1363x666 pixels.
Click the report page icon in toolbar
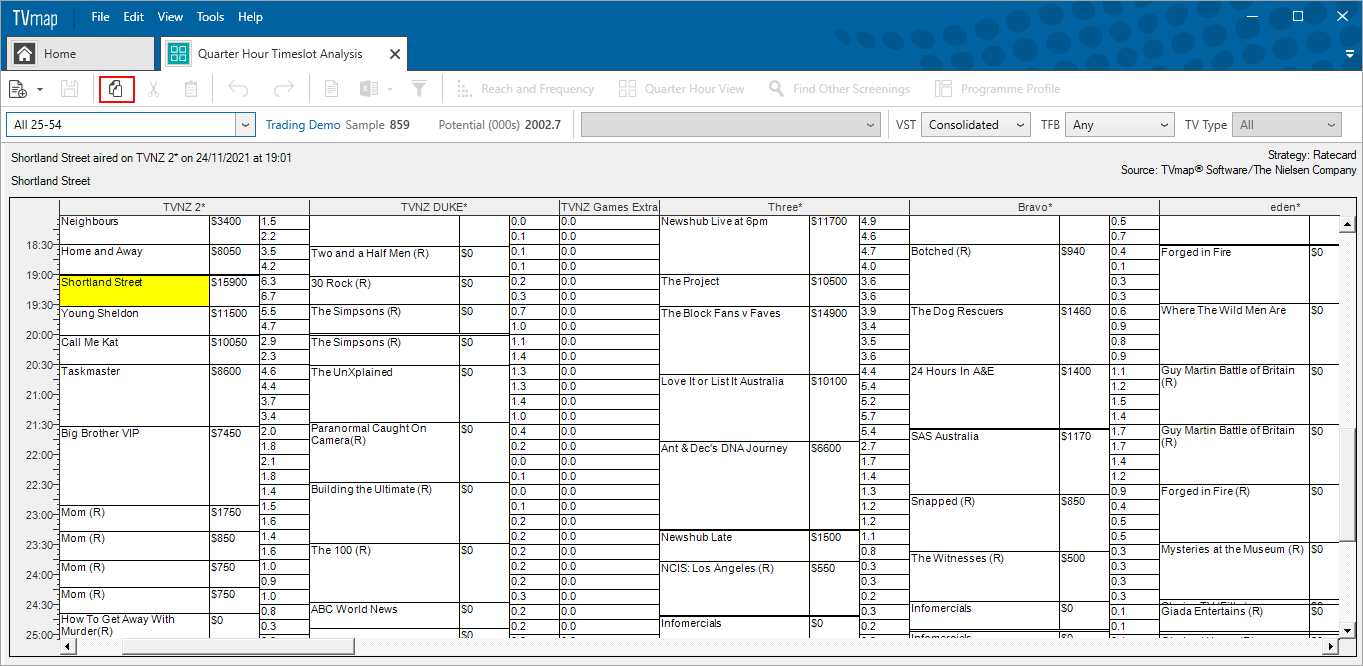tap(332, 89)
